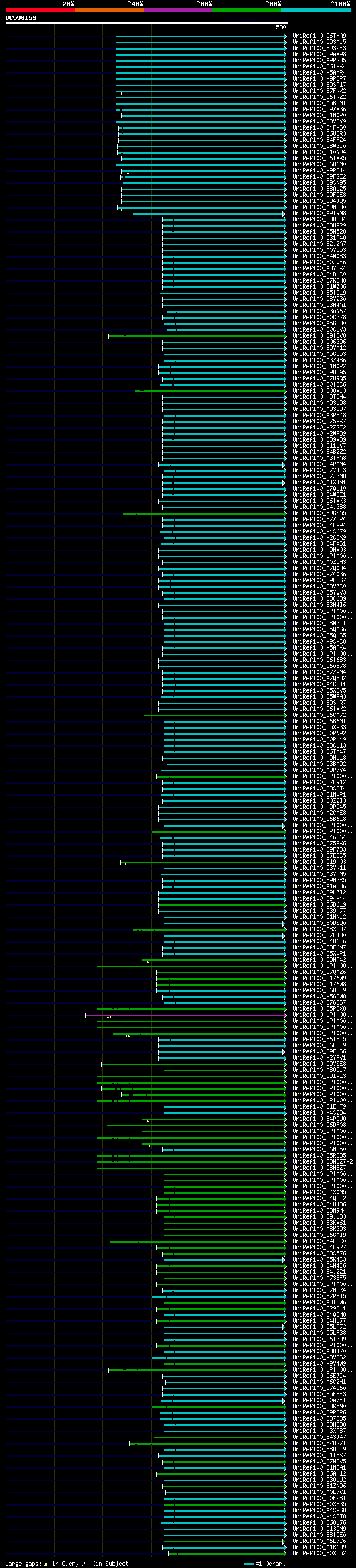Select hit UniRef100_Q6DF08

tap(319, 1125)
